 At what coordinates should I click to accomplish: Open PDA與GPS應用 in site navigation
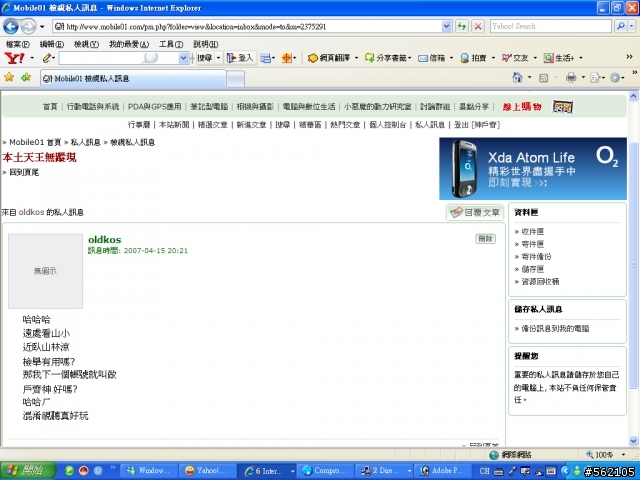(154, 107)
